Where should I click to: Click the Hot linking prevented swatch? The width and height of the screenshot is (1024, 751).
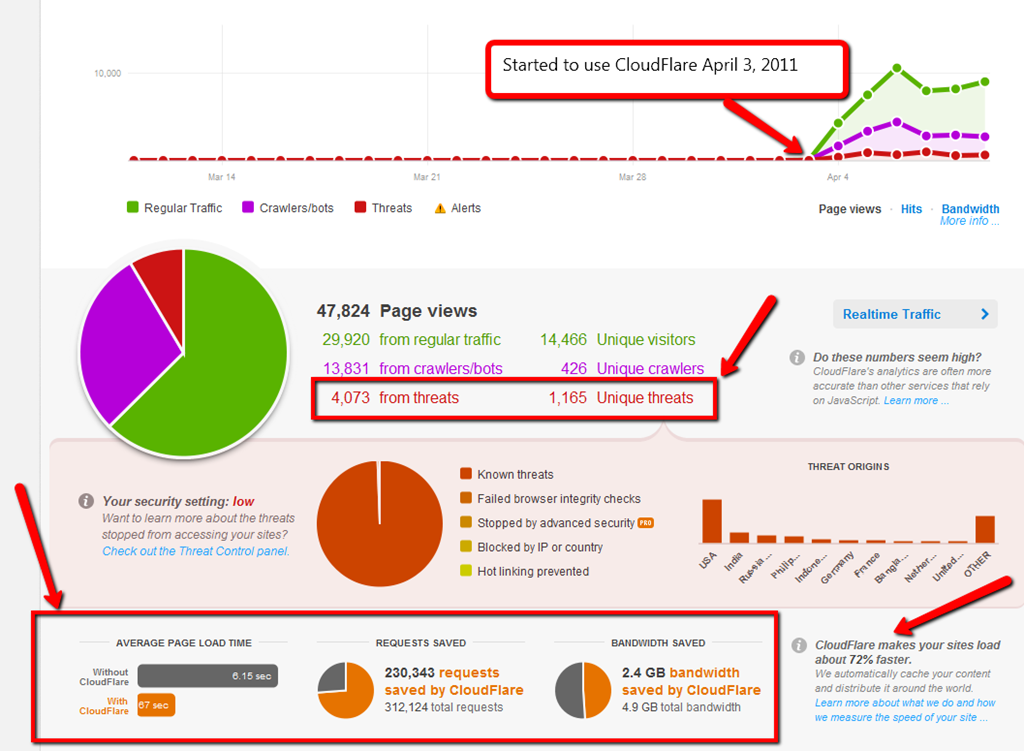(466, 570)
